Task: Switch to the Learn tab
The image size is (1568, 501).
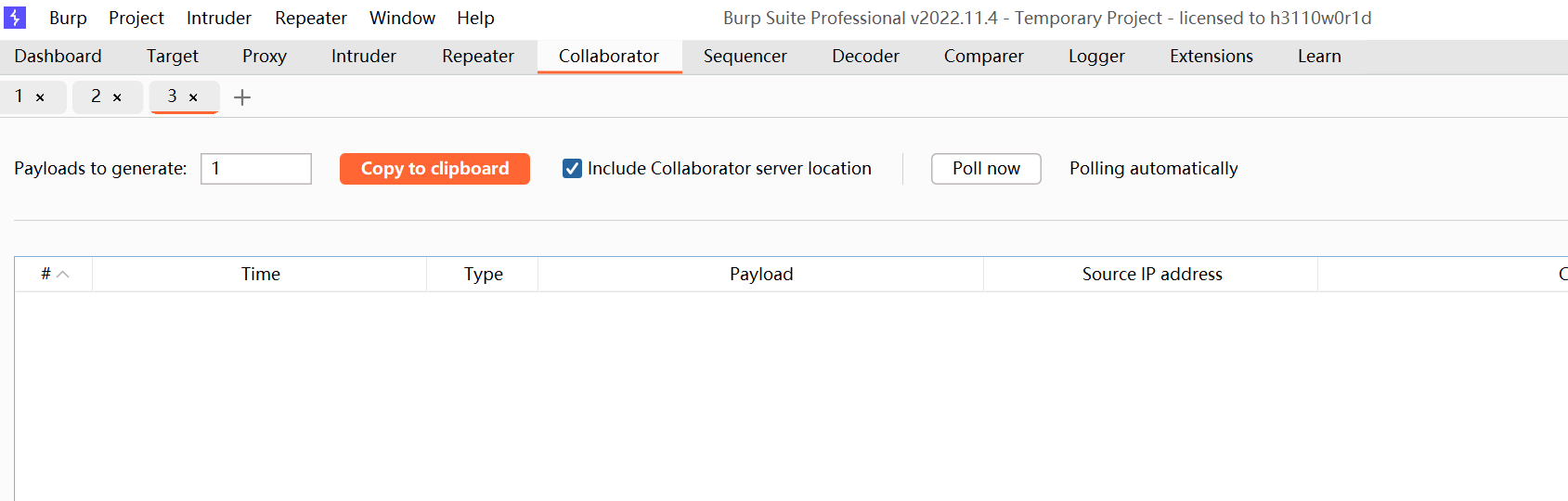Action: coord(1319,57)
